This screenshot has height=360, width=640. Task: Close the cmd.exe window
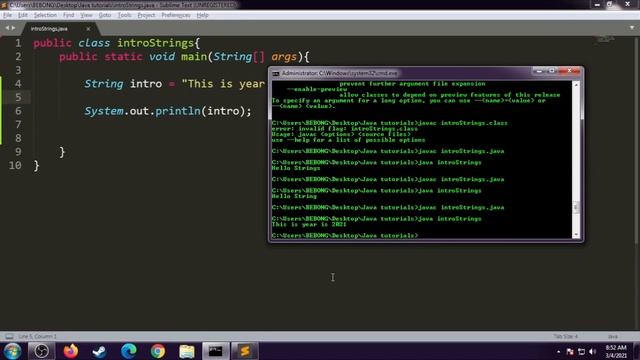click(x=569, y=71)
